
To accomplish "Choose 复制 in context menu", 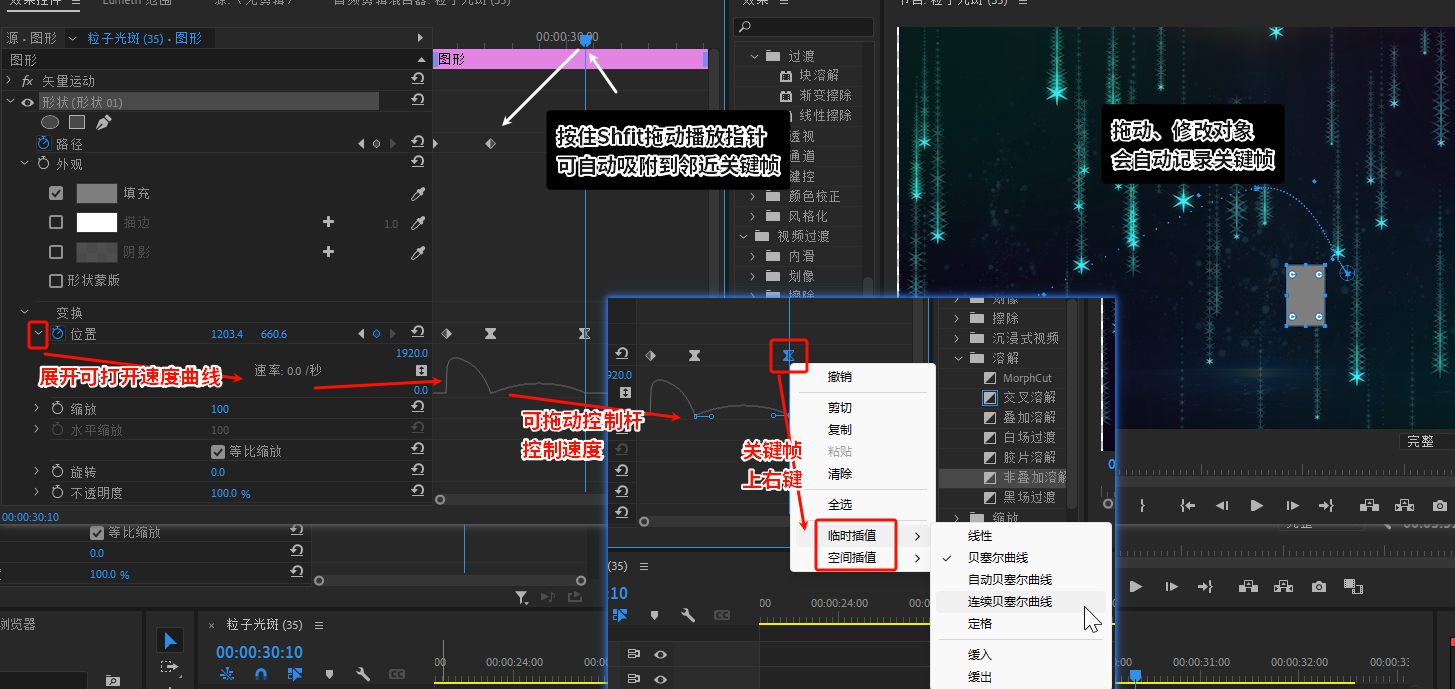I will pyautogui.click(x=840, y=429).
